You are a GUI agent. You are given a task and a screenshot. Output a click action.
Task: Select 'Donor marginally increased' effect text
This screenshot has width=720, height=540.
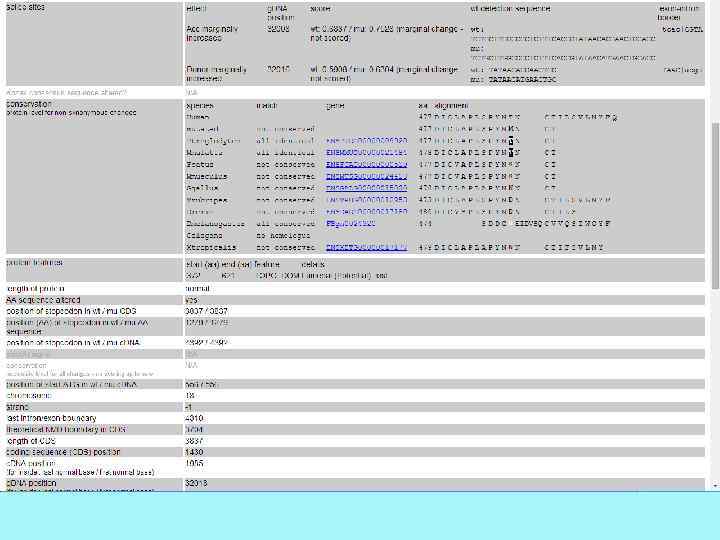click(x=216, y=74)
